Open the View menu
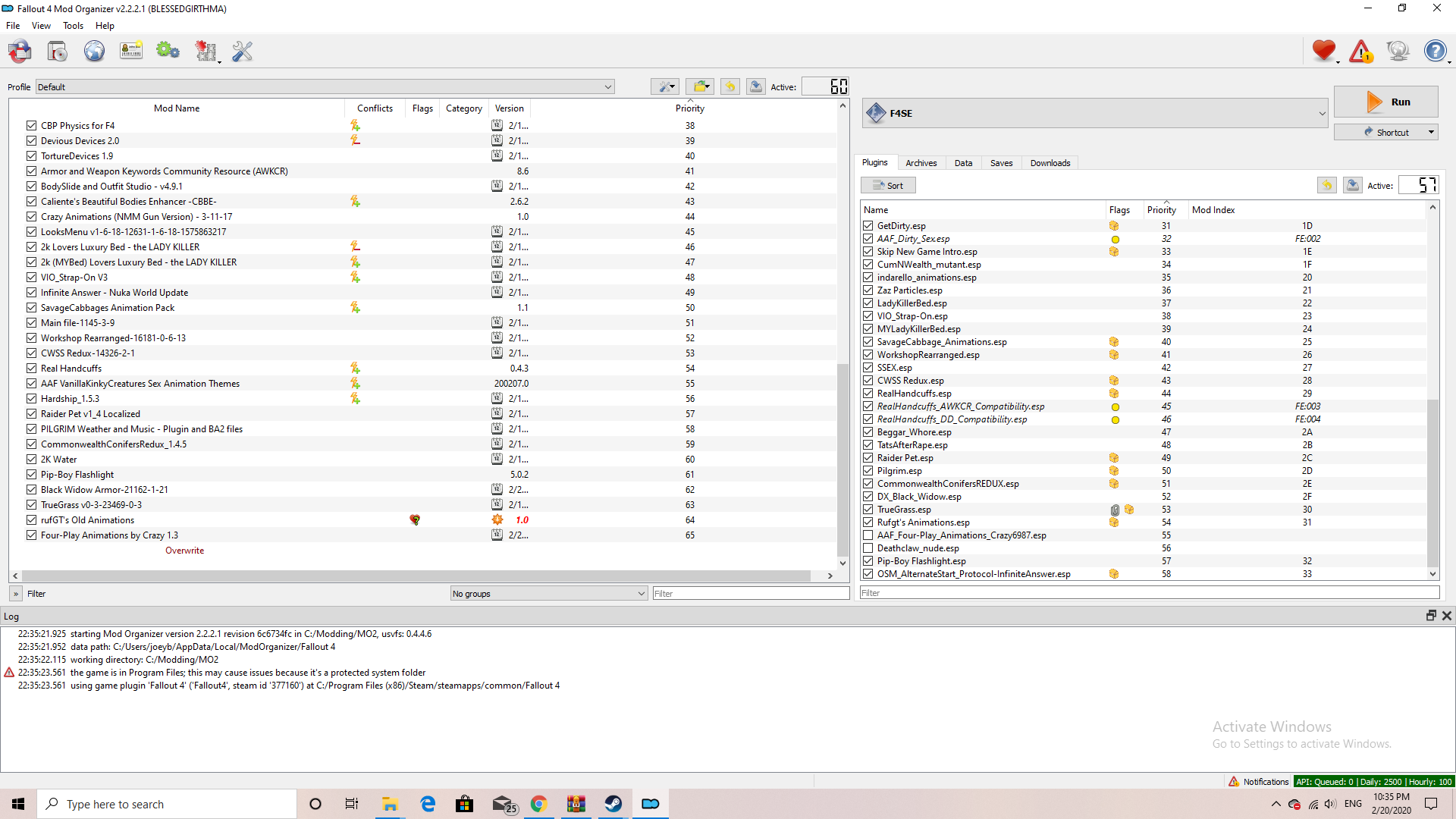Screen dimensions: 1456x819 coord(41,26)
